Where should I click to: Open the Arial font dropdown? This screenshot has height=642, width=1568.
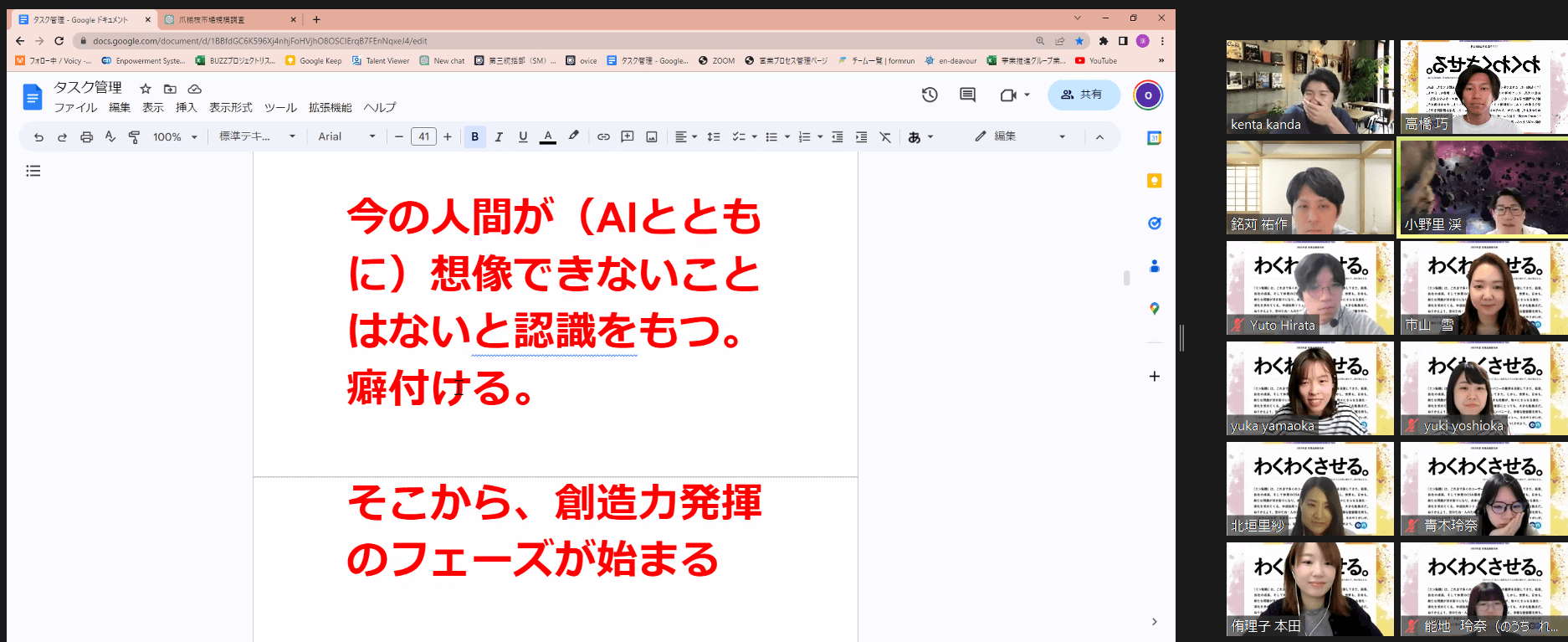pos(346,137)
